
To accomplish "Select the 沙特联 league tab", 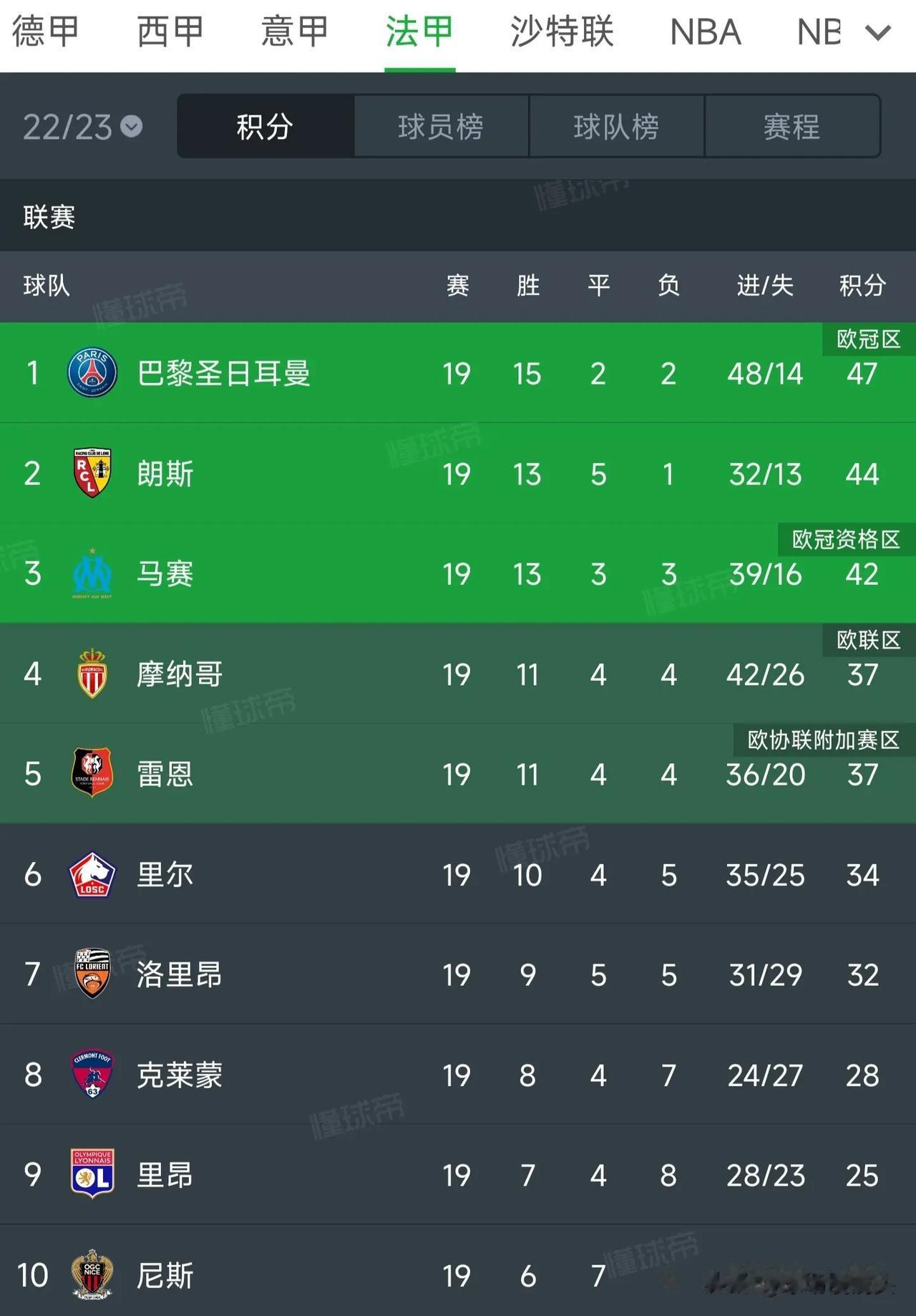I will [x=562, y=32].
